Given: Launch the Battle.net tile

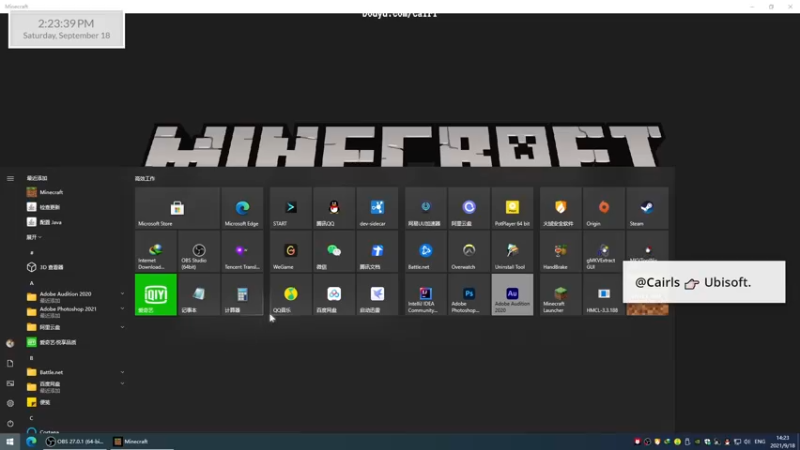Looking at the screenshot, I should coord(426,251).
